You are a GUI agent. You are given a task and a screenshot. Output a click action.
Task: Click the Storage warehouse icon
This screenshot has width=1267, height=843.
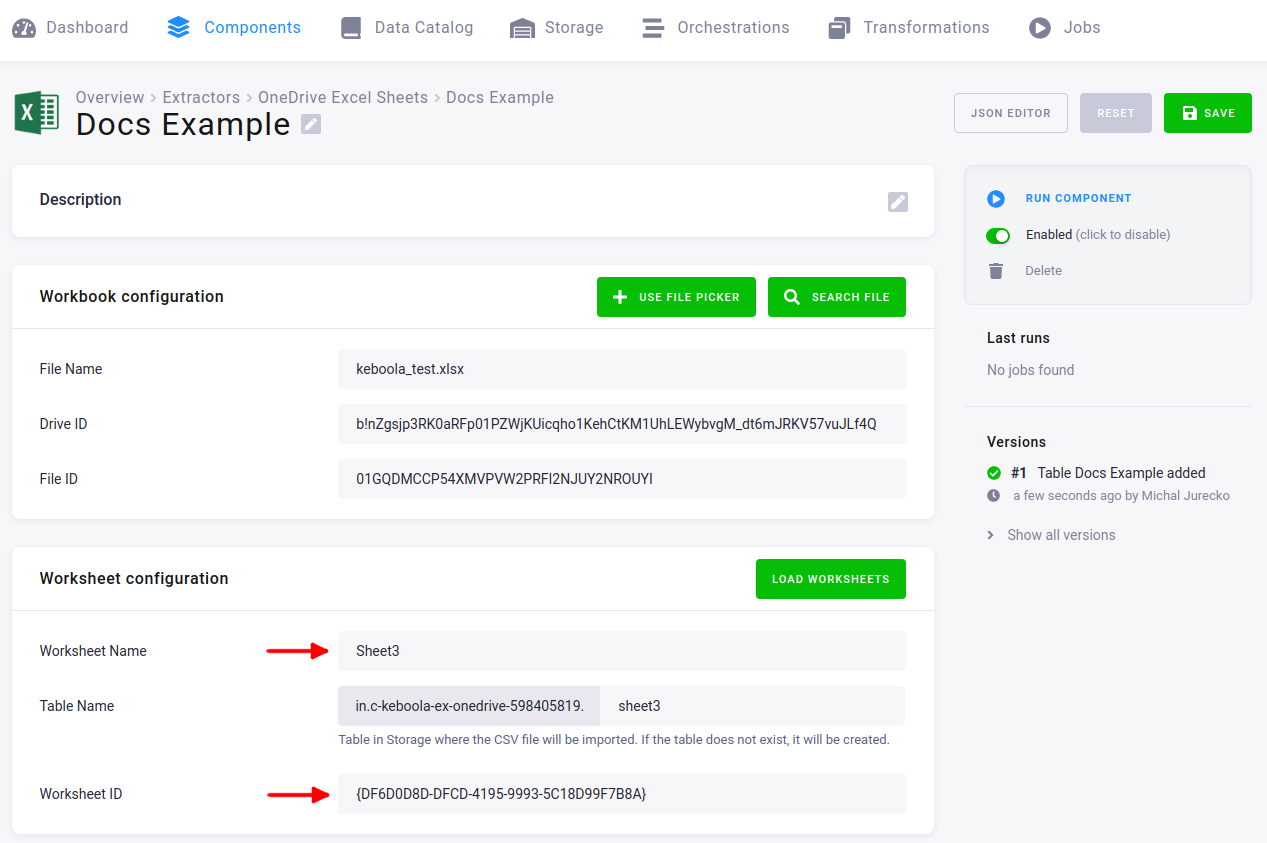pos(522,28)
